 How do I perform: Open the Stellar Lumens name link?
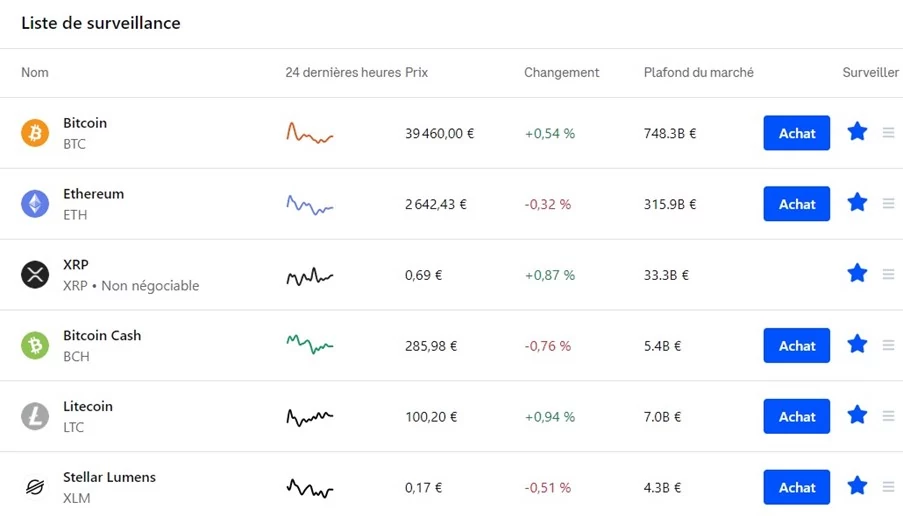coord(109,477)
